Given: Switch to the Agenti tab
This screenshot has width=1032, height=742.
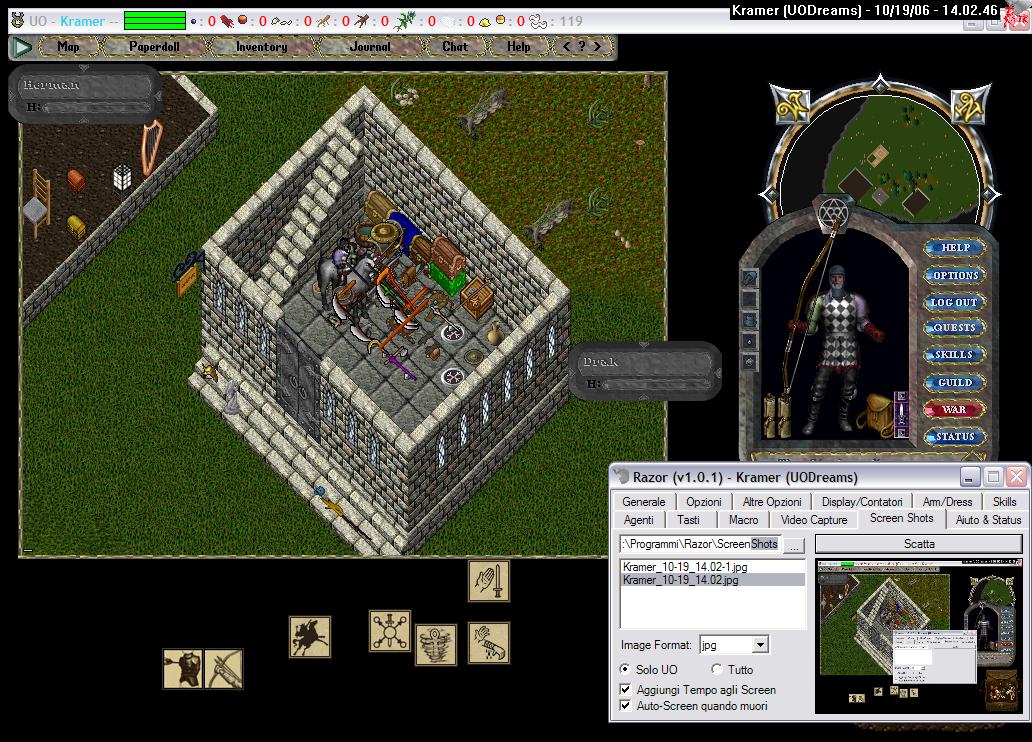Looking at the screenshot, I should click(x=638, y=519).
